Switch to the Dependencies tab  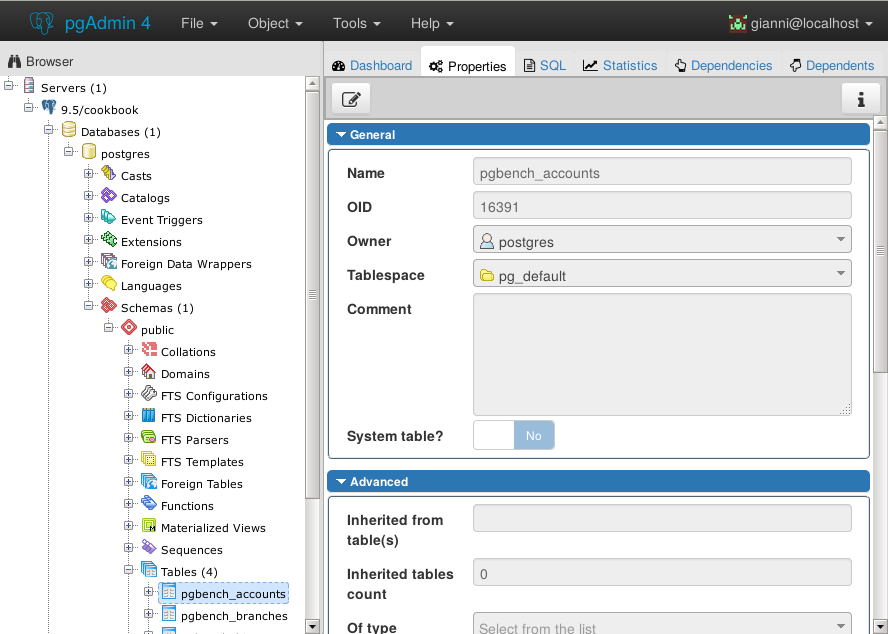724,66
